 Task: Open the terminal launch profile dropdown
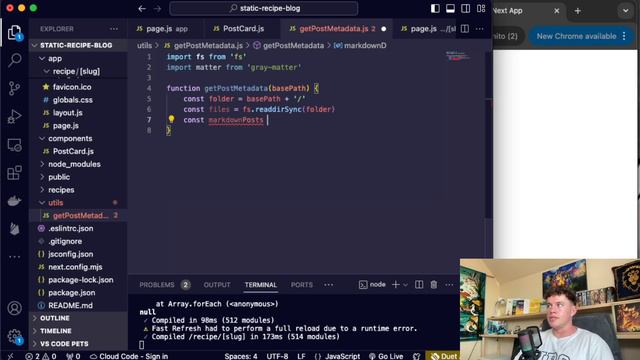405,285
